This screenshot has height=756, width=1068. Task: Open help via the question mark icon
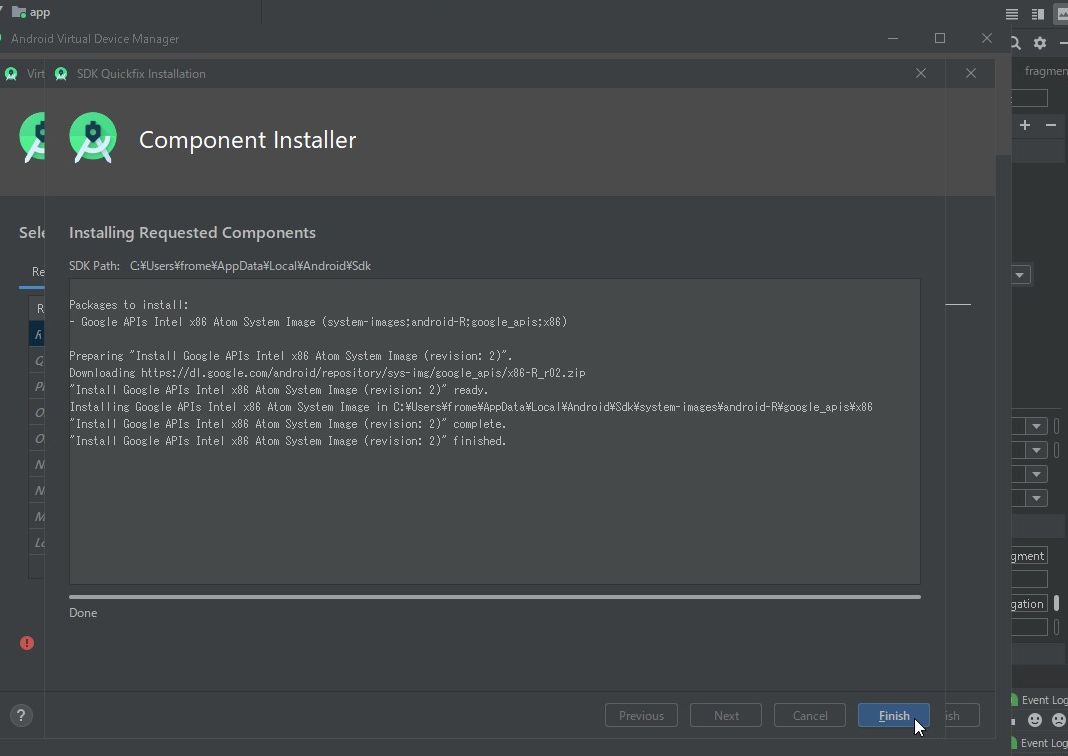[20, 715]
